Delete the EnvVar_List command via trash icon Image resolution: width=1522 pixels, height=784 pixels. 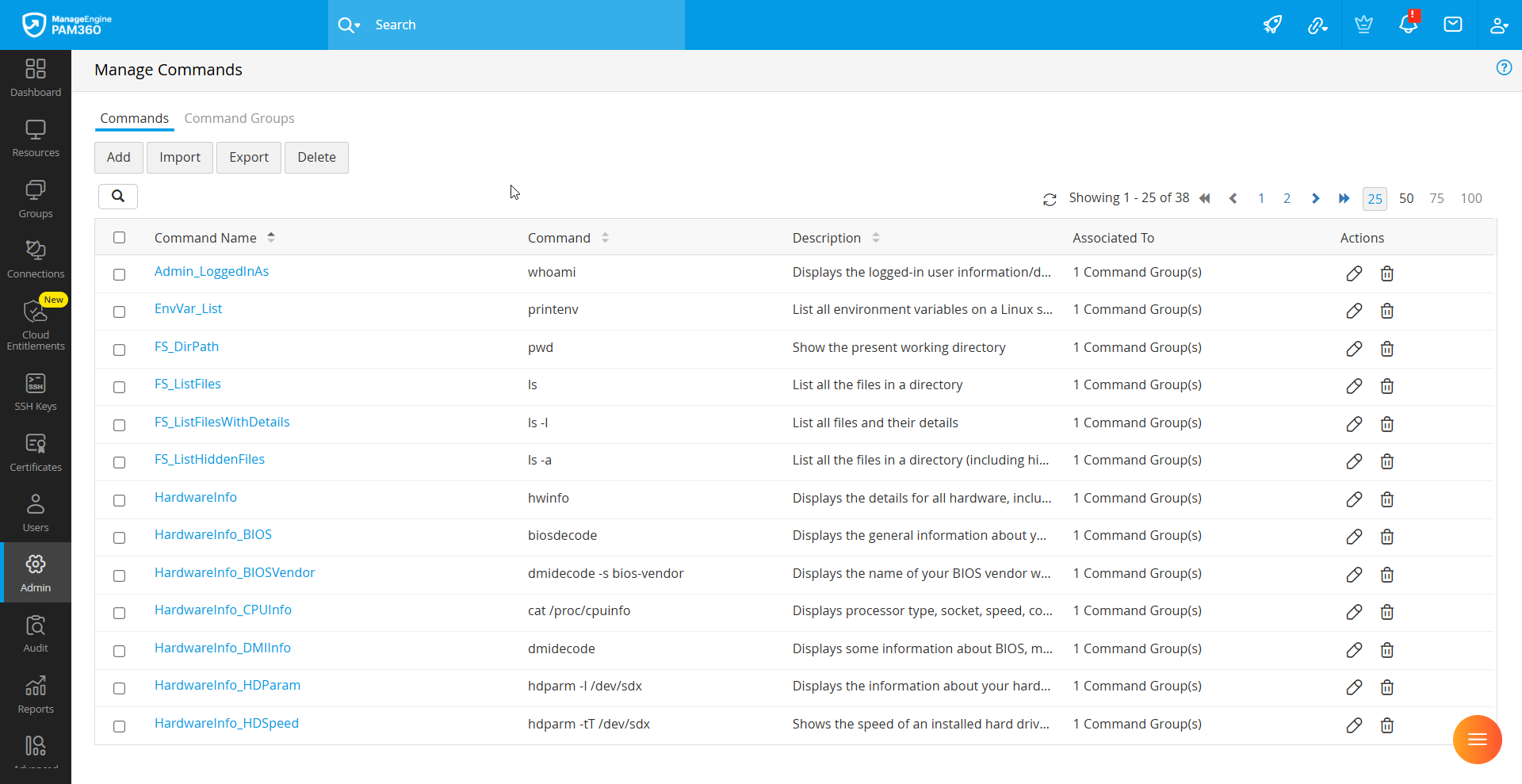pyautogui.click(x=1386, y=311)
